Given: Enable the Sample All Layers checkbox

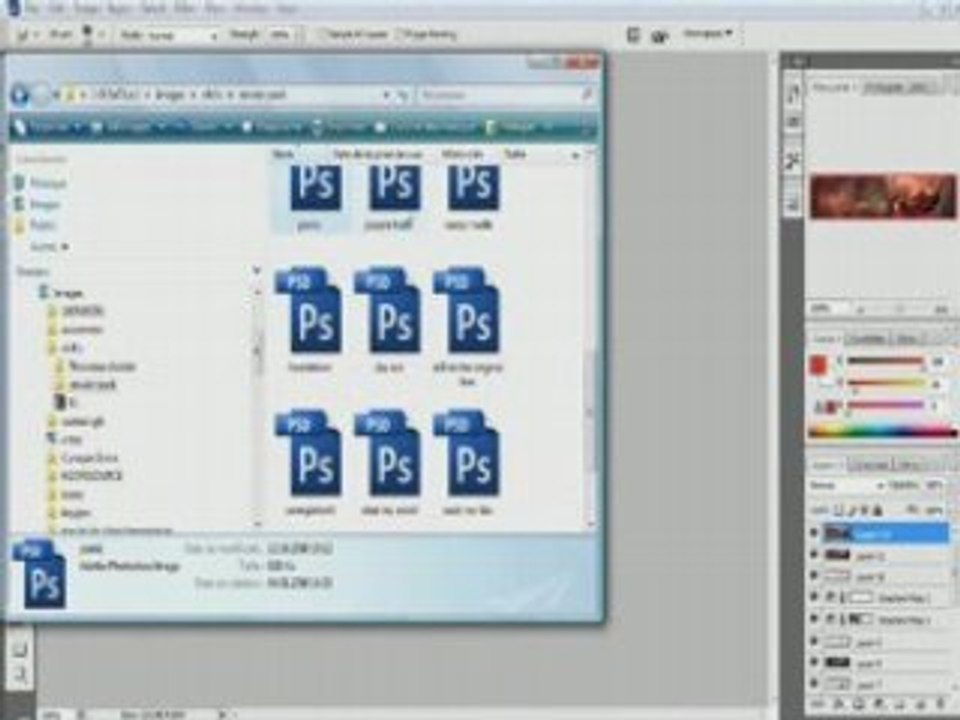Looking at the screenshot, I should [x=355, y=34].
